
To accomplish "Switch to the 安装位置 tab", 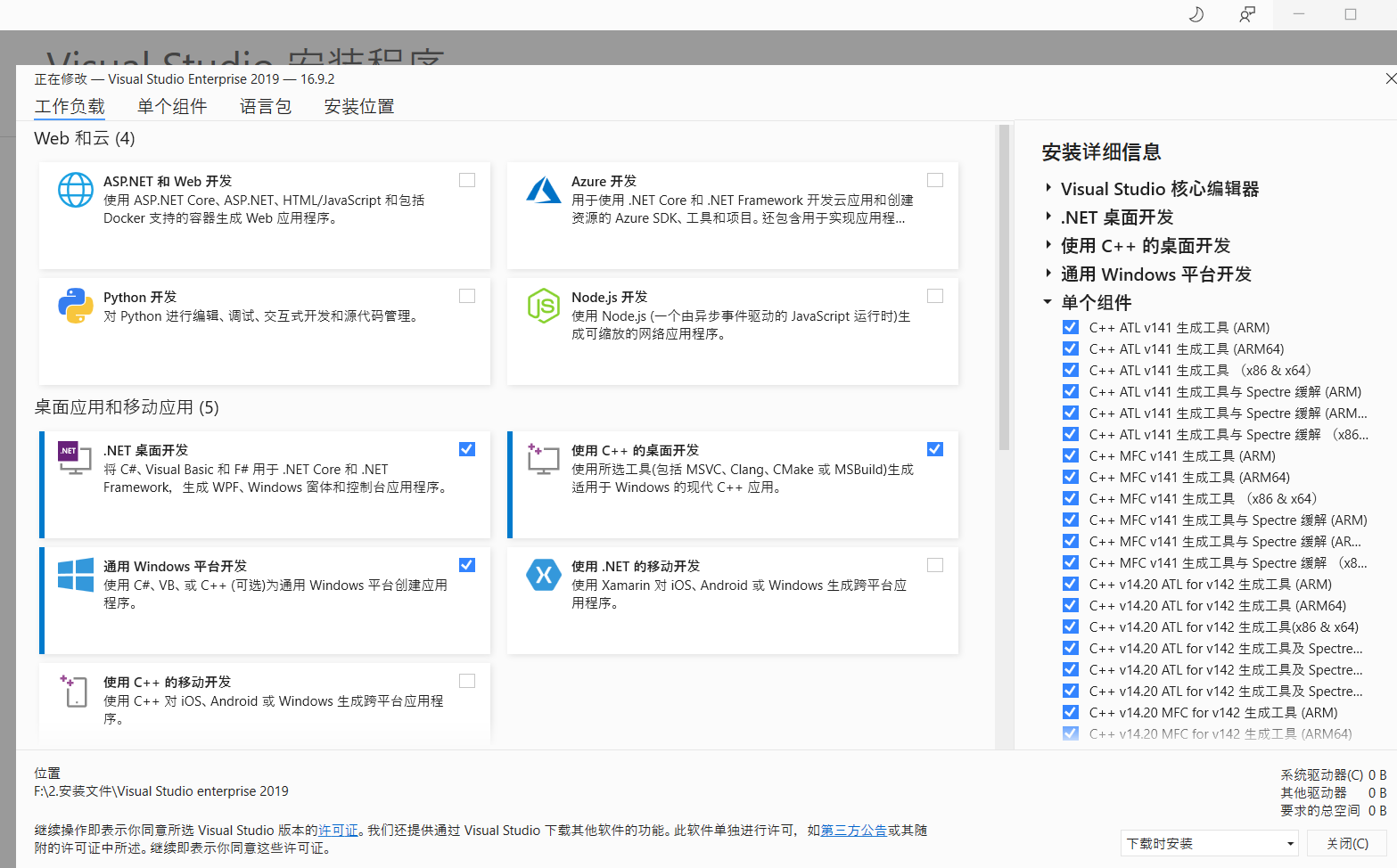I will point(359,107).
